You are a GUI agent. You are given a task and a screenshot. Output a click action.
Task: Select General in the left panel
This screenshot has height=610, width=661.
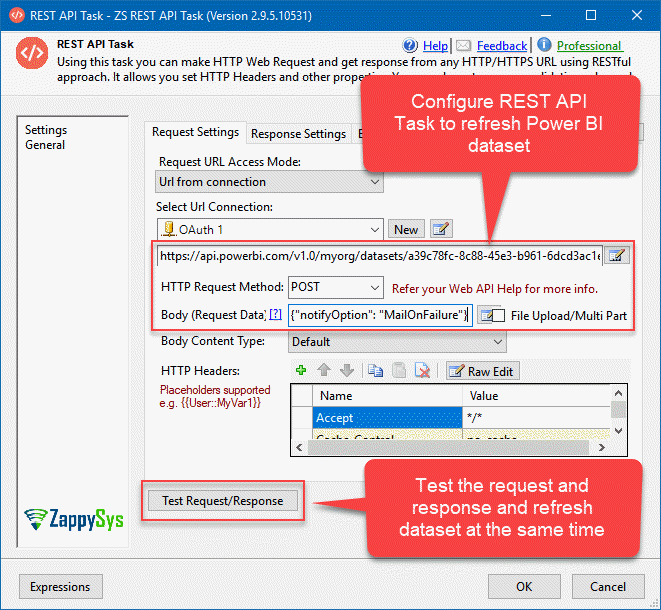[45, 145]
